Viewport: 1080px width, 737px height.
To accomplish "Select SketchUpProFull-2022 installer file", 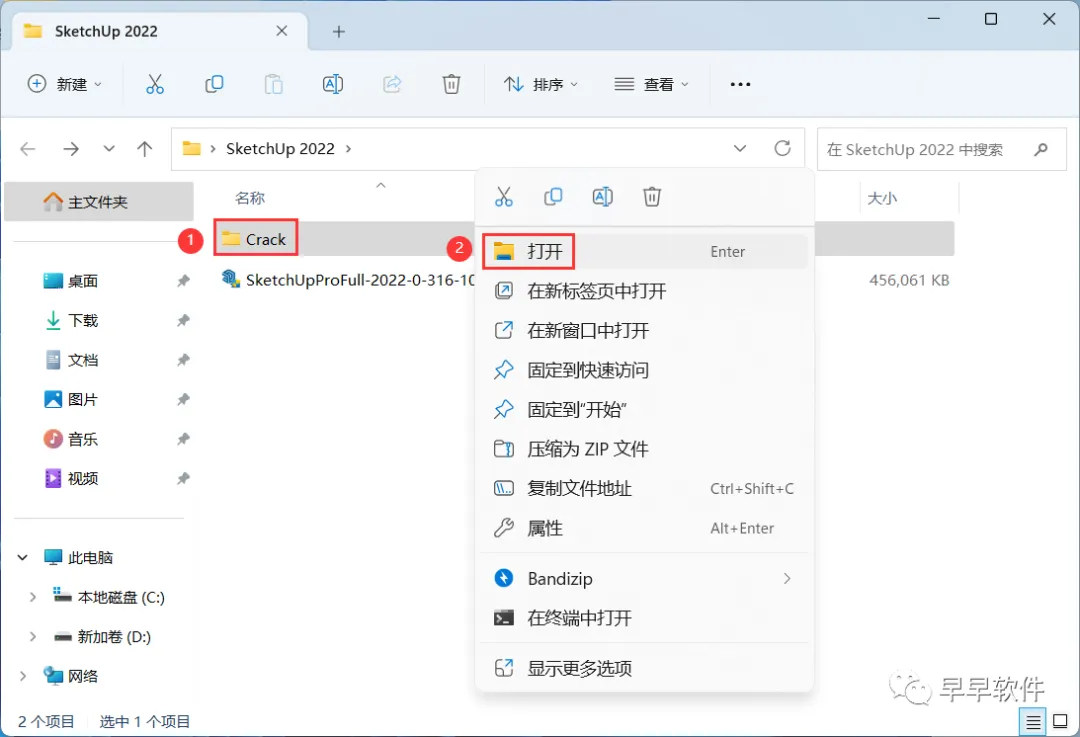I will (349, 280).
